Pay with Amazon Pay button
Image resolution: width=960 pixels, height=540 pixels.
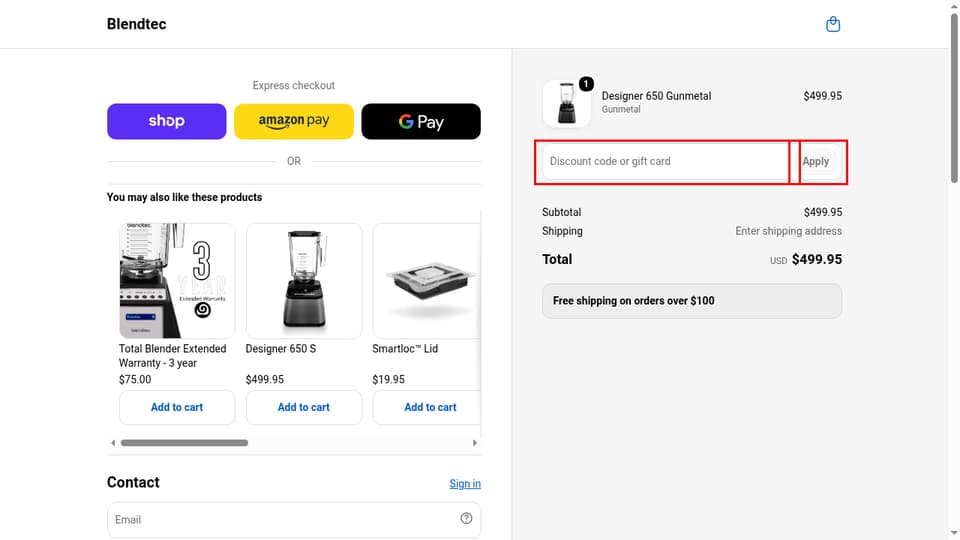pos(294,121)
